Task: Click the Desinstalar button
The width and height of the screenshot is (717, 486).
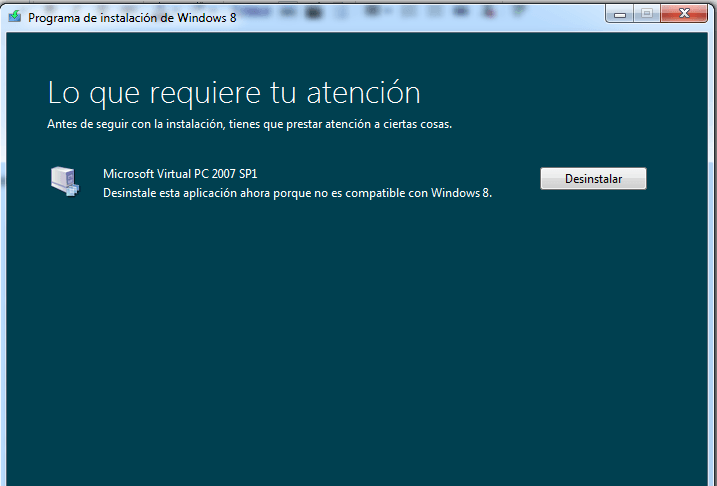Action: 593,178
